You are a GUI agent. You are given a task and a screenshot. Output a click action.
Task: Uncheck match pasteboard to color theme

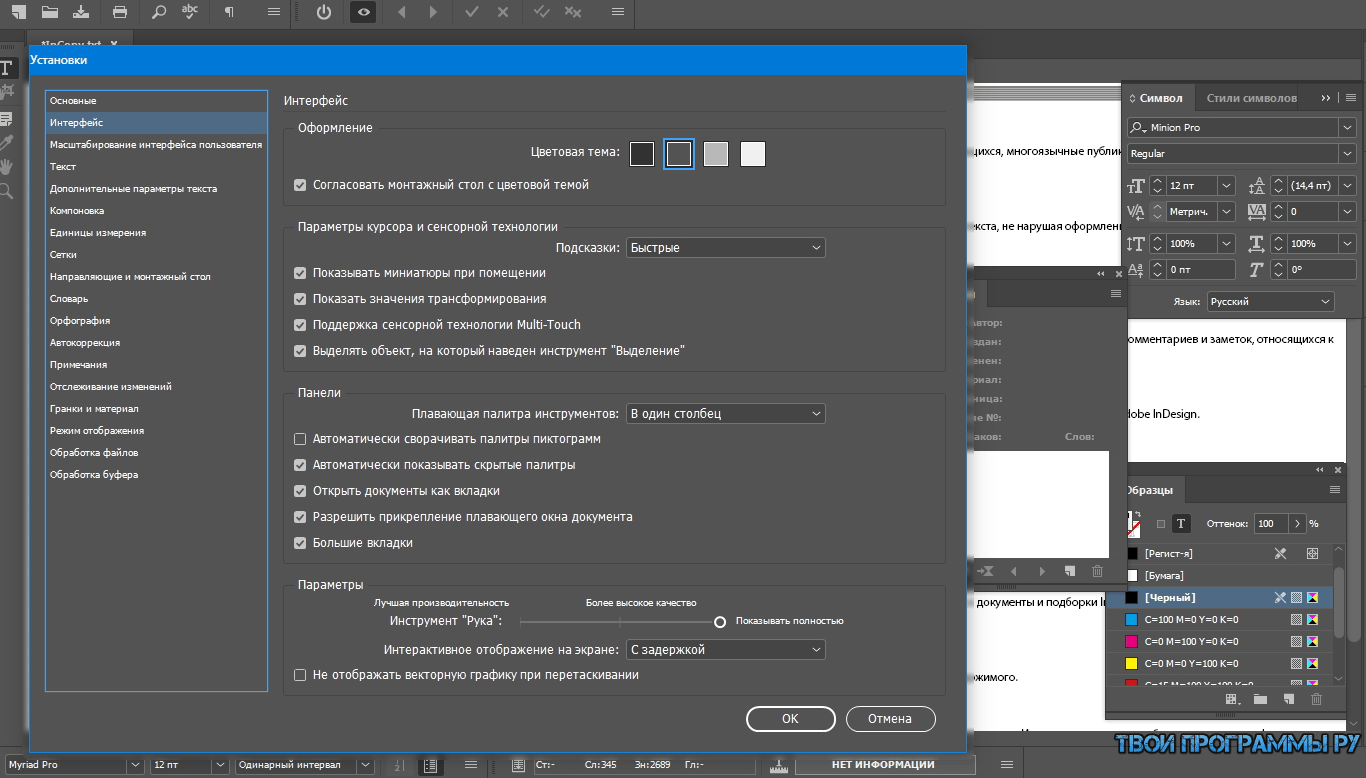pos(300,185)
